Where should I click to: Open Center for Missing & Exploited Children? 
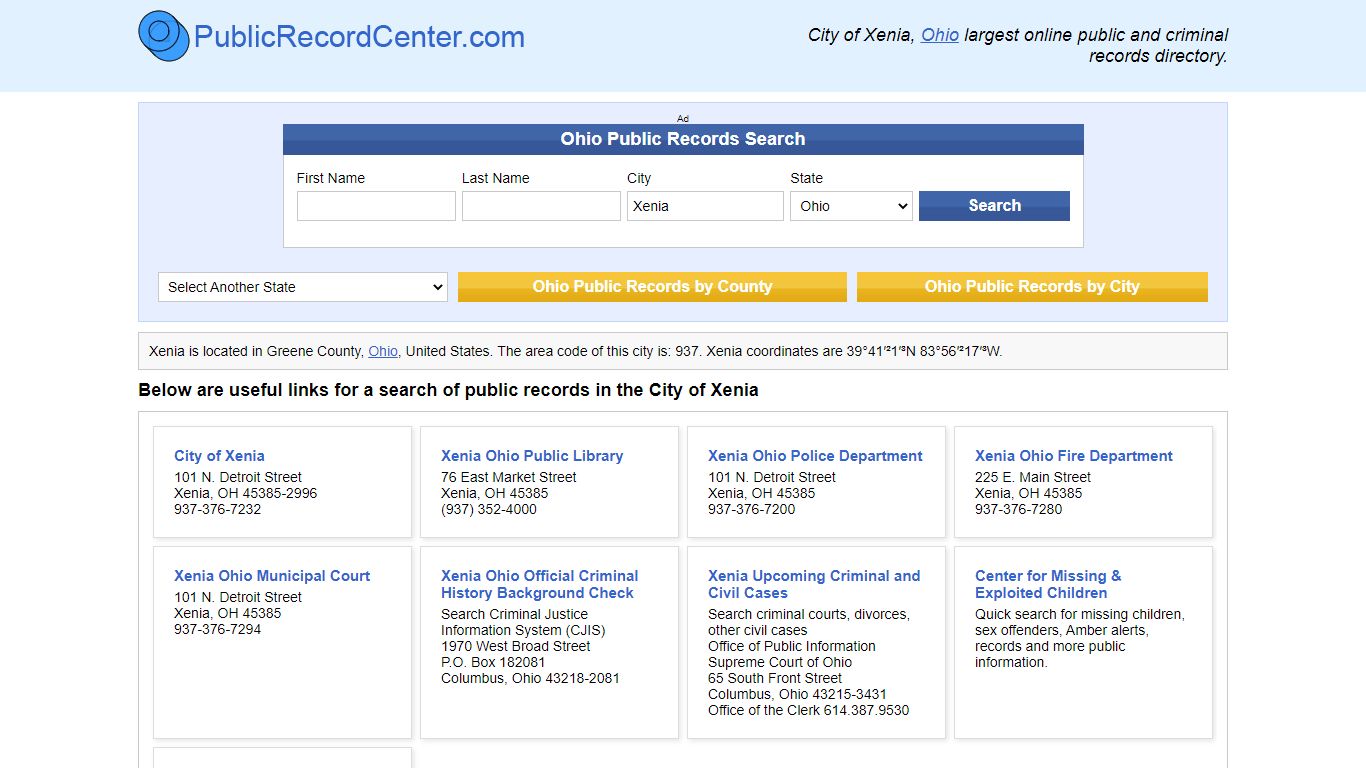[x=1048, y=584]
